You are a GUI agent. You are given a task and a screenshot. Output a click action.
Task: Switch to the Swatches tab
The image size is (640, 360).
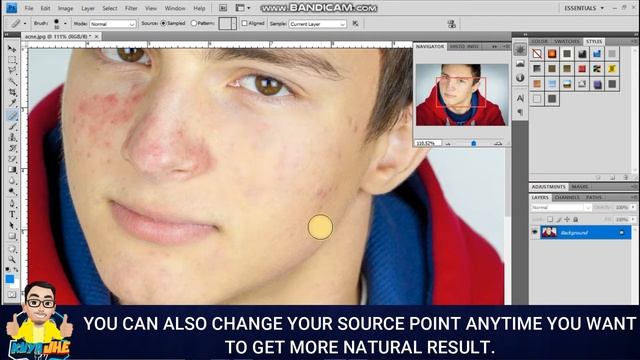pos(567,42)
